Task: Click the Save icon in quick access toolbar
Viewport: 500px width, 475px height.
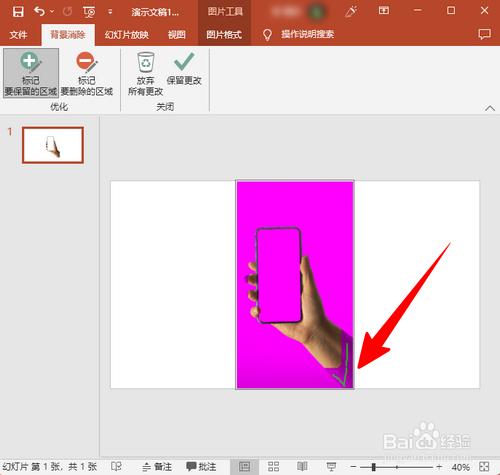Action: 18,12
